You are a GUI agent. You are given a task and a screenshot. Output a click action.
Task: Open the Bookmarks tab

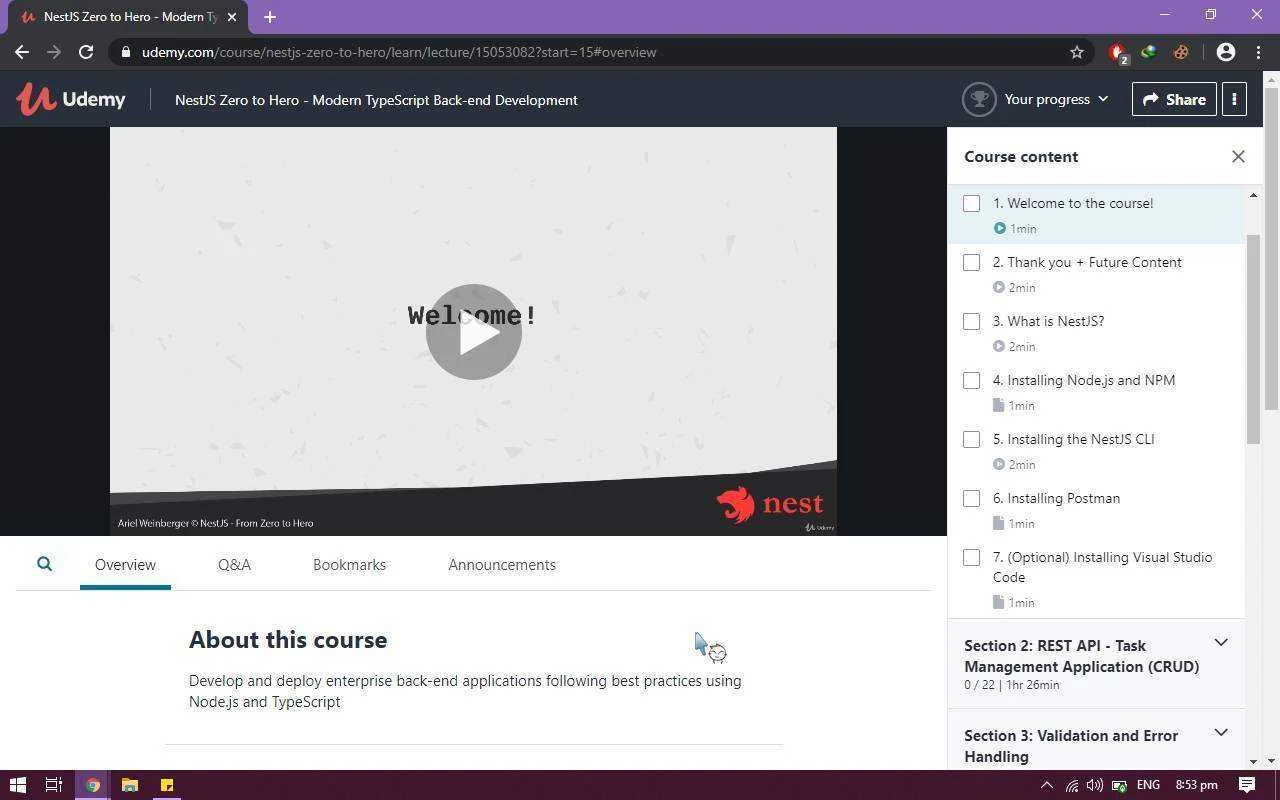[x=349, y=565]
